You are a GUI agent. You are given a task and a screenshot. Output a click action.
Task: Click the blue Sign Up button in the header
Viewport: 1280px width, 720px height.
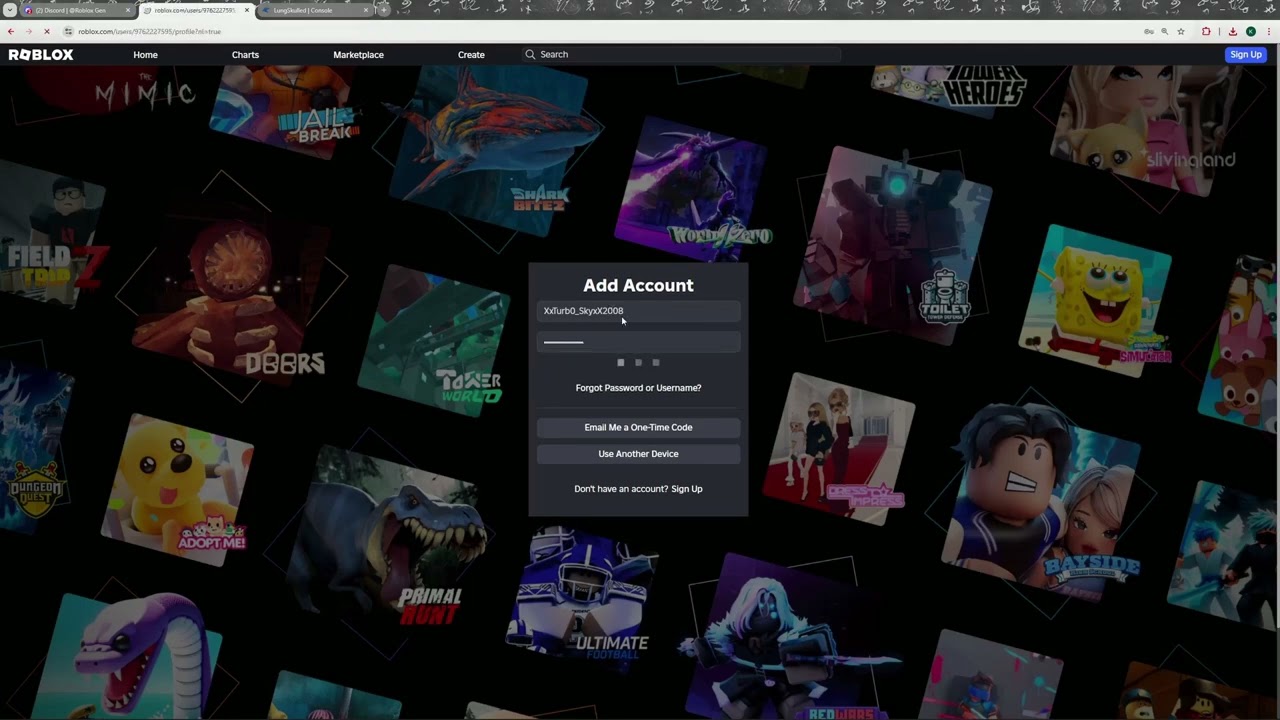(x=1246, y=55)
